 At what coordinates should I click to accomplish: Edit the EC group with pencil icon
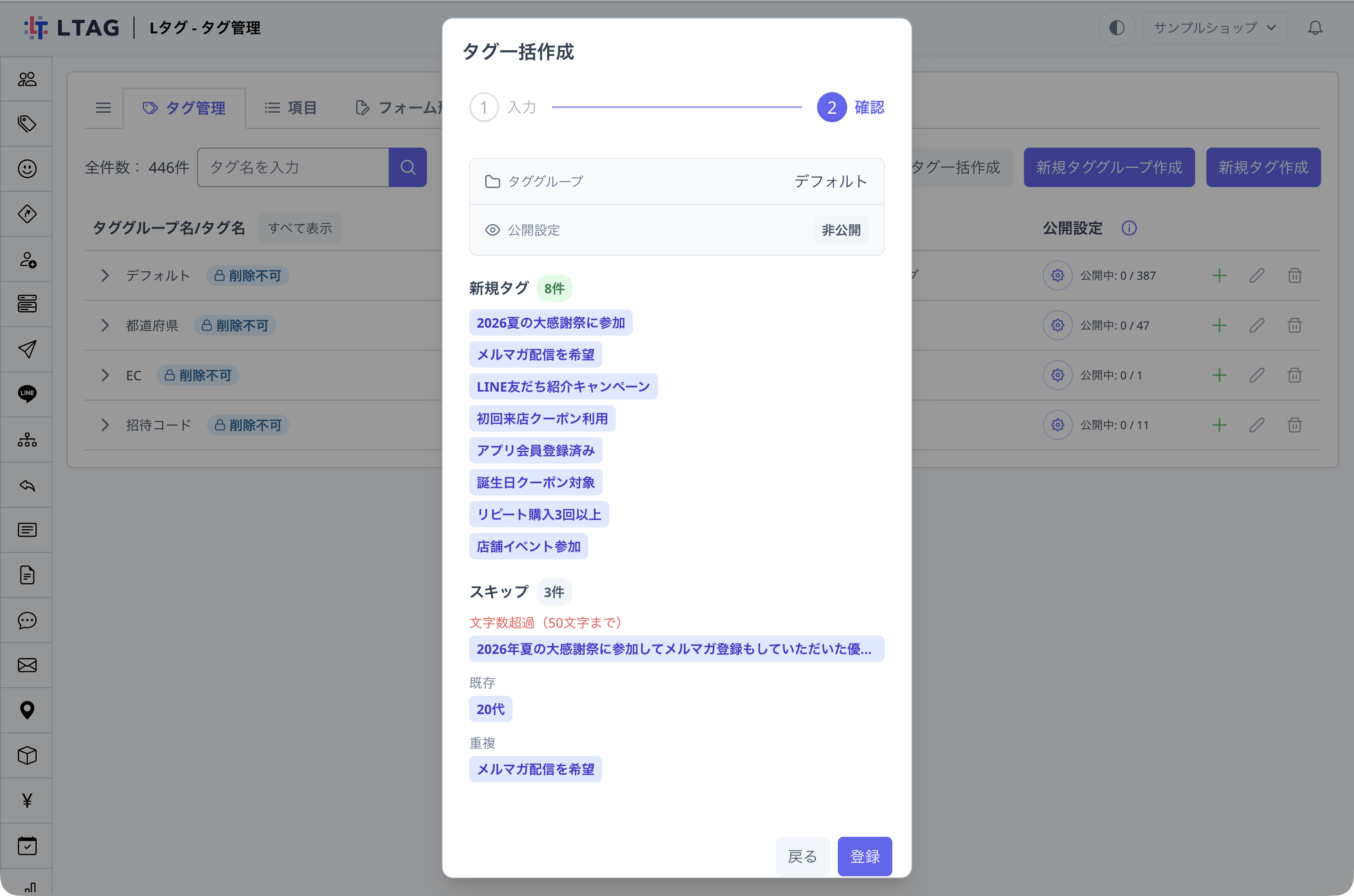[x=1257, y=376]
